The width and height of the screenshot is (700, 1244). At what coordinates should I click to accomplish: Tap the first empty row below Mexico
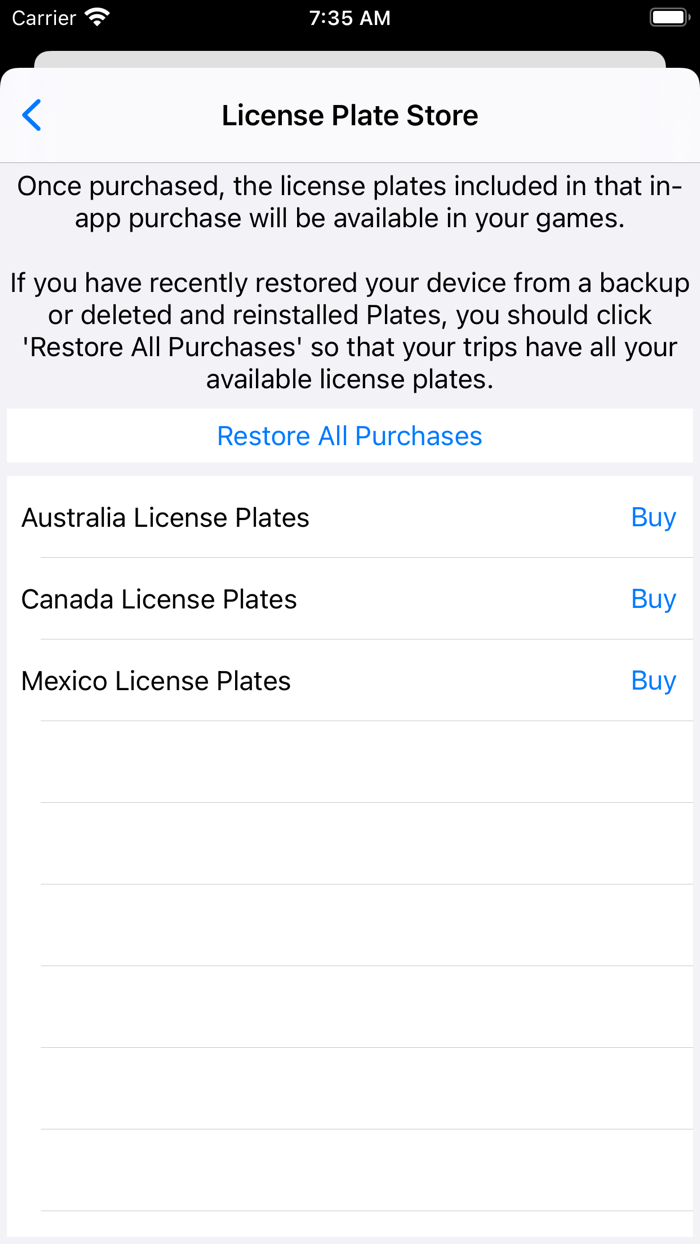[x=349, y=760]
